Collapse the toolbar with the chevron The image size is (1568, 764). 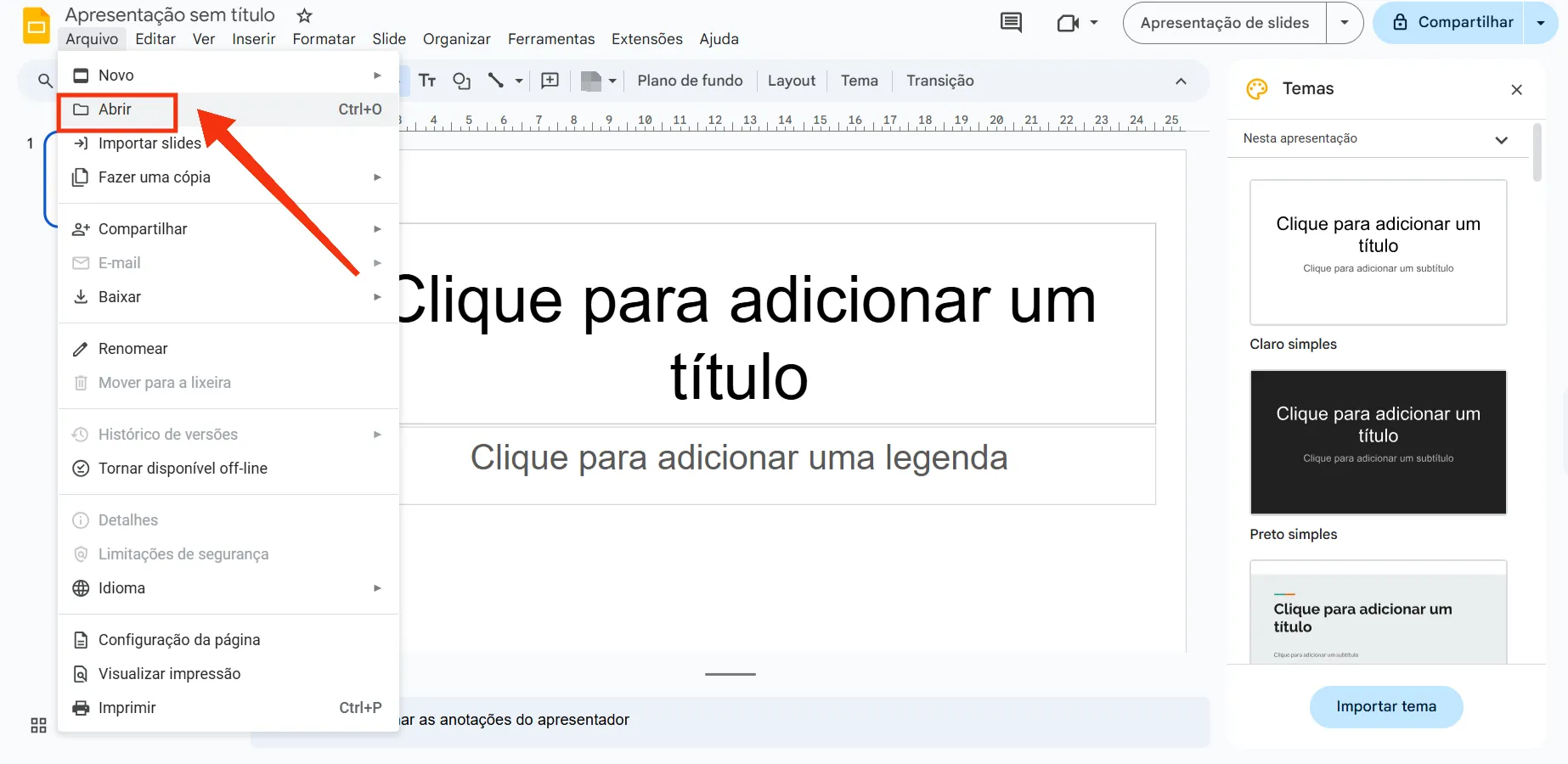click(1181, 81)
